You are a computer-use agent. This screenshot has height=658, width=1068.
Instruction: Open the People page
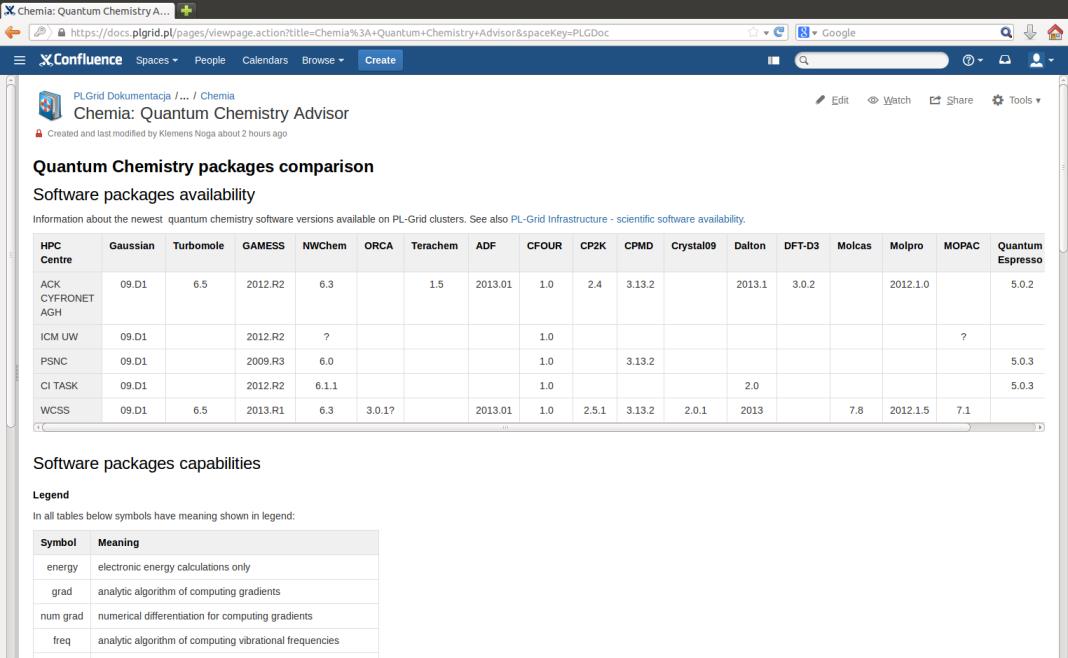(210, 60)
